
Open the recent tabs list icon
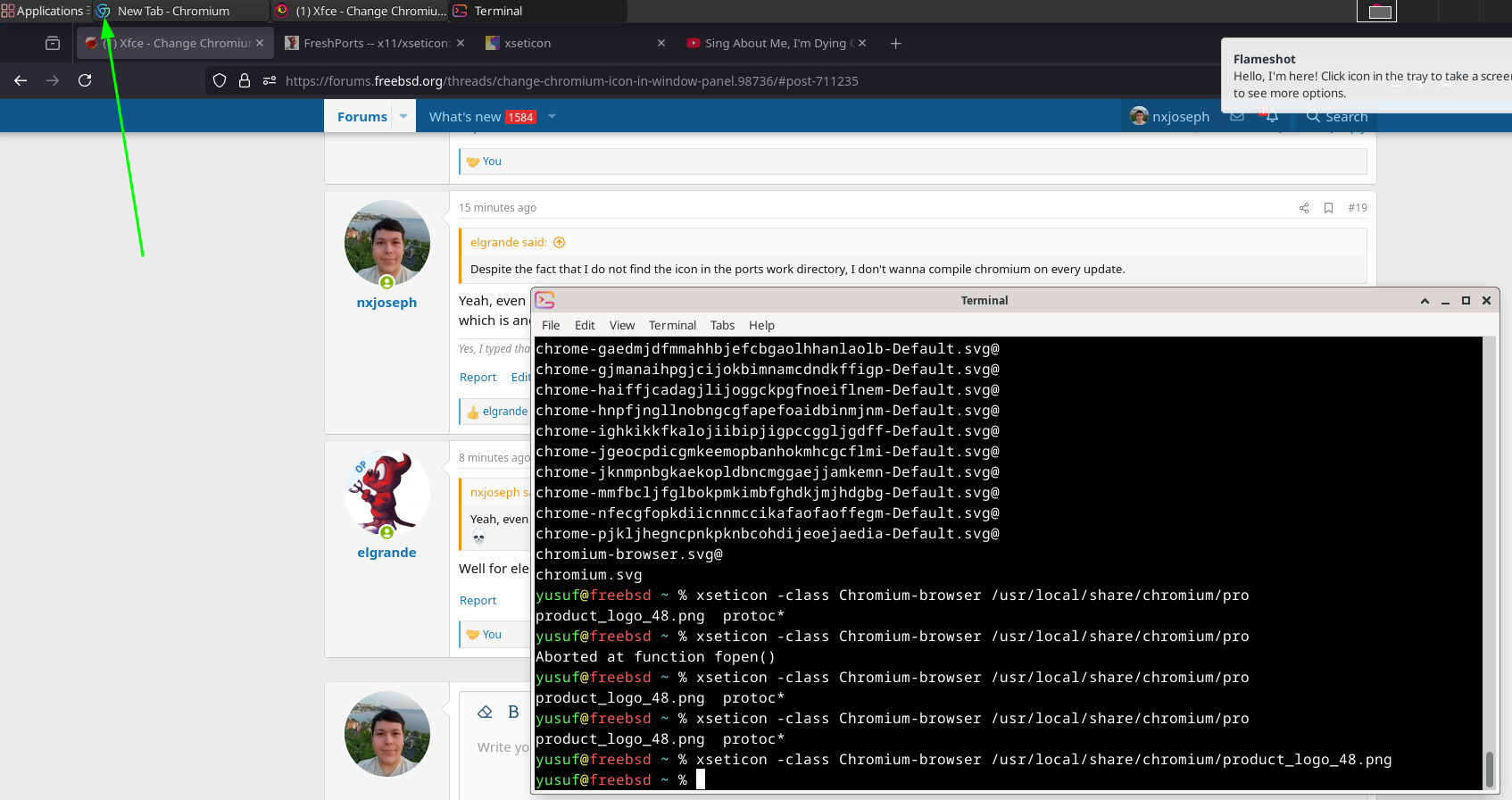pos(53,43)
